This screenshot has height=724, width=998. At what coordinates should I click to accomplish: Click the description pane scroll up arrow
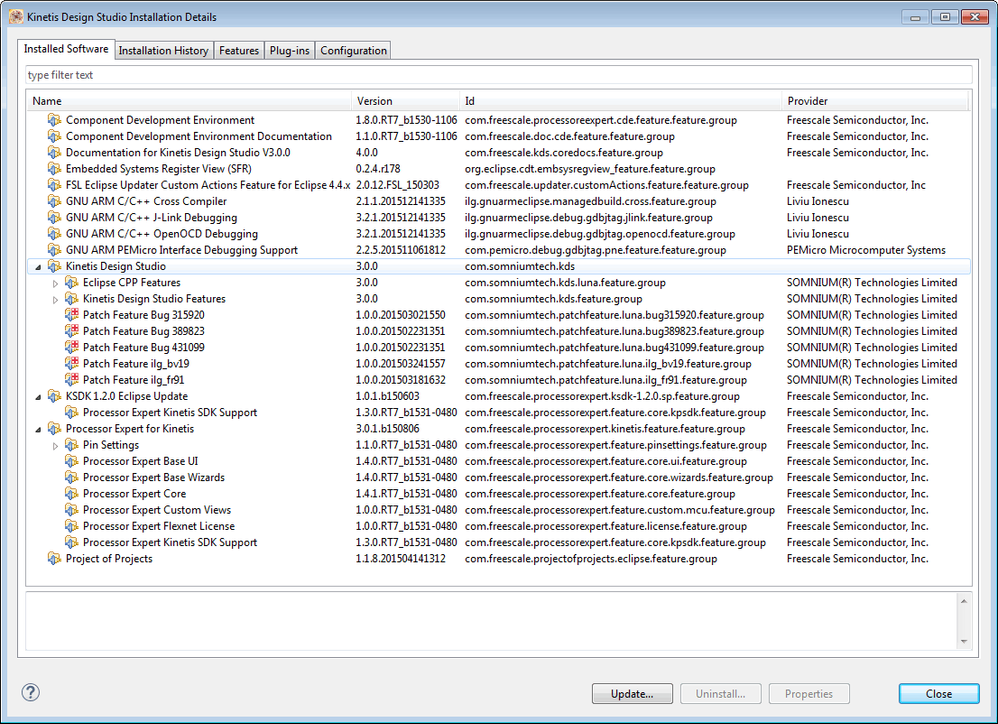(x=964, y=601)
